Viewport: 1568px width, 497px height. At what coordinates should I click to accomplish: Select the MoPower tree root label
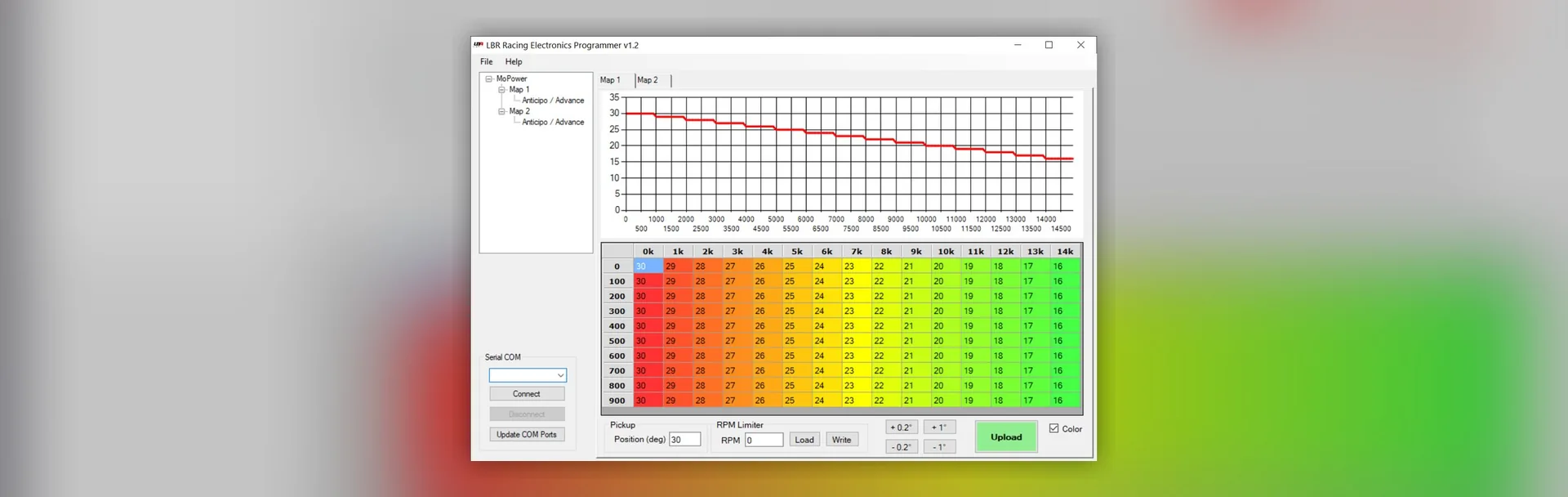(511, 79)
